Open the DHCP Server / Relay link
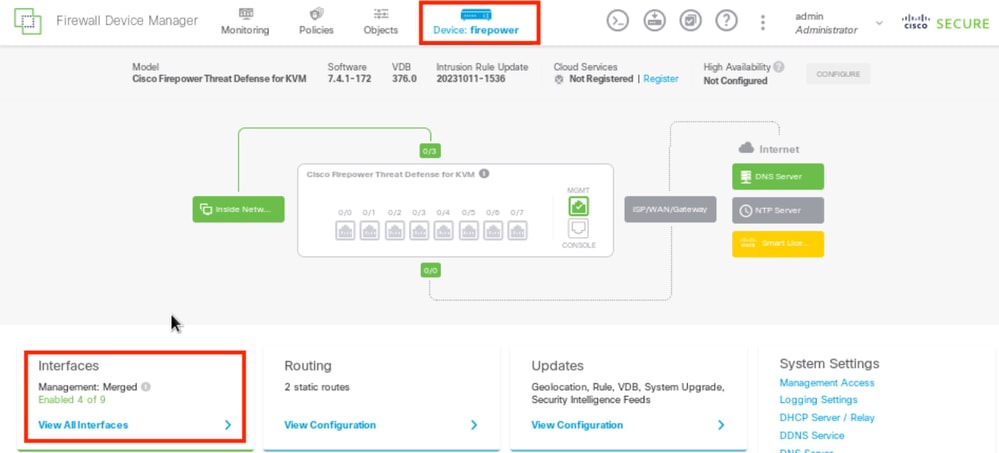 click(827, 418)
